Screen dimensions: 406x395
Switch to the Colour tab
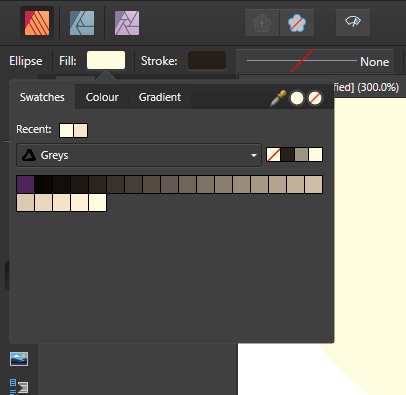pos(102,97)
